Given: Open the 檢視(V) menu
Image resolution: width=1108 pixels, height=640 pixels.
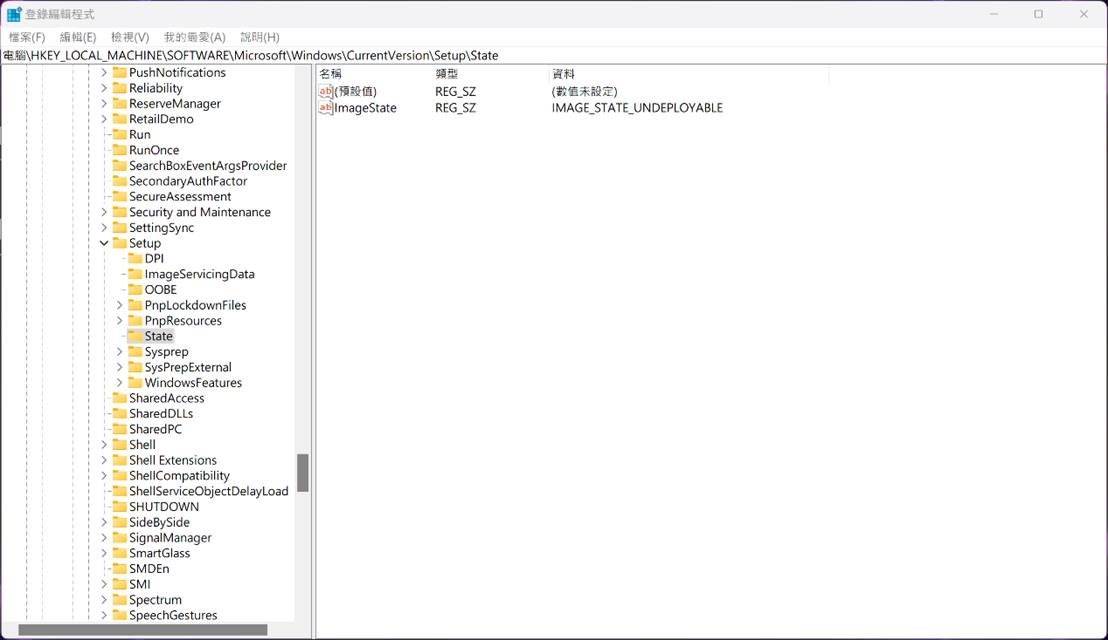Looking at the screenshot, I should [130, 37].
